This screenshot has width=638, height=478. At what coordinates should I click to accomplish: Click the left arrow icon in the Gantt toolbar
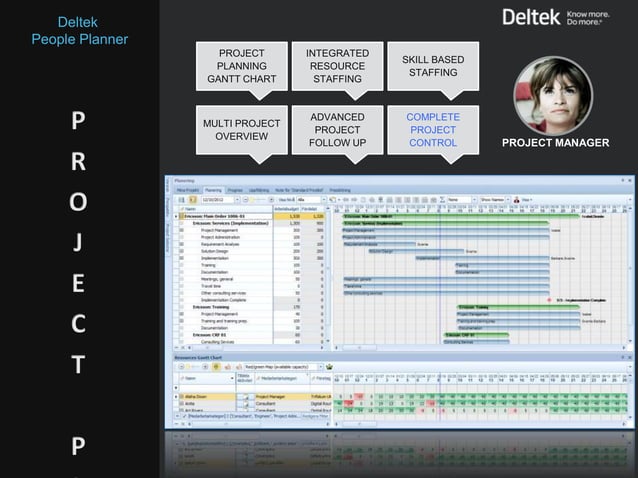346,200
